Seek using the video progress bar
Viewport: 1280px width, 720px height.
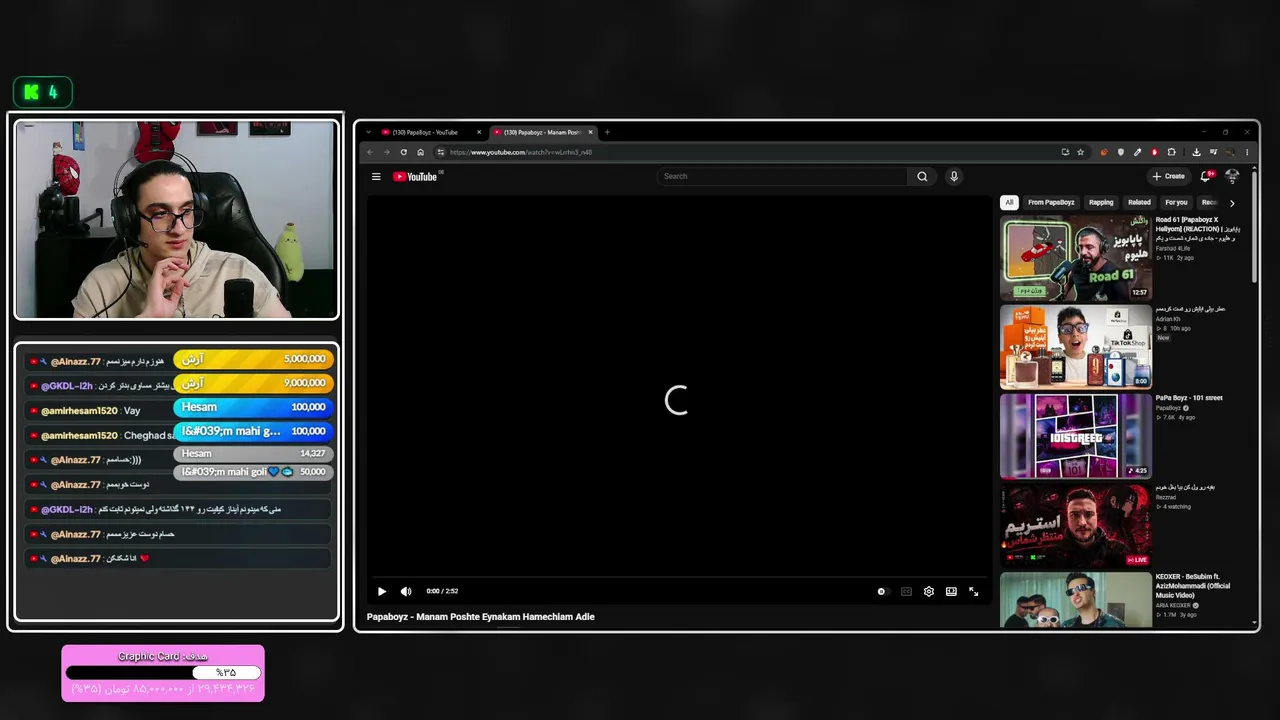679,577
